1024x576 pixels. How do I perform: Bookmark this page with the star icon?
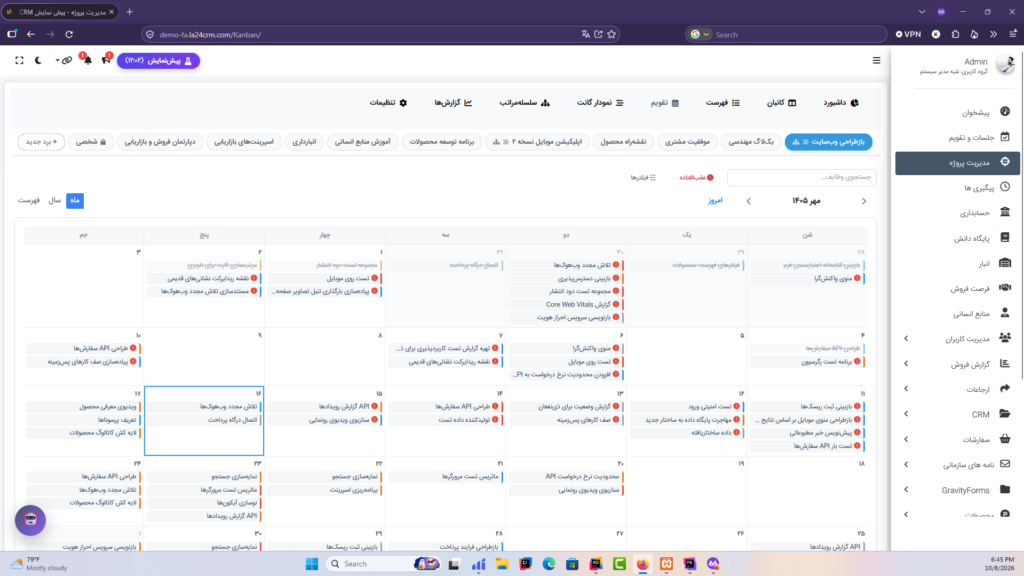[611, 35]
